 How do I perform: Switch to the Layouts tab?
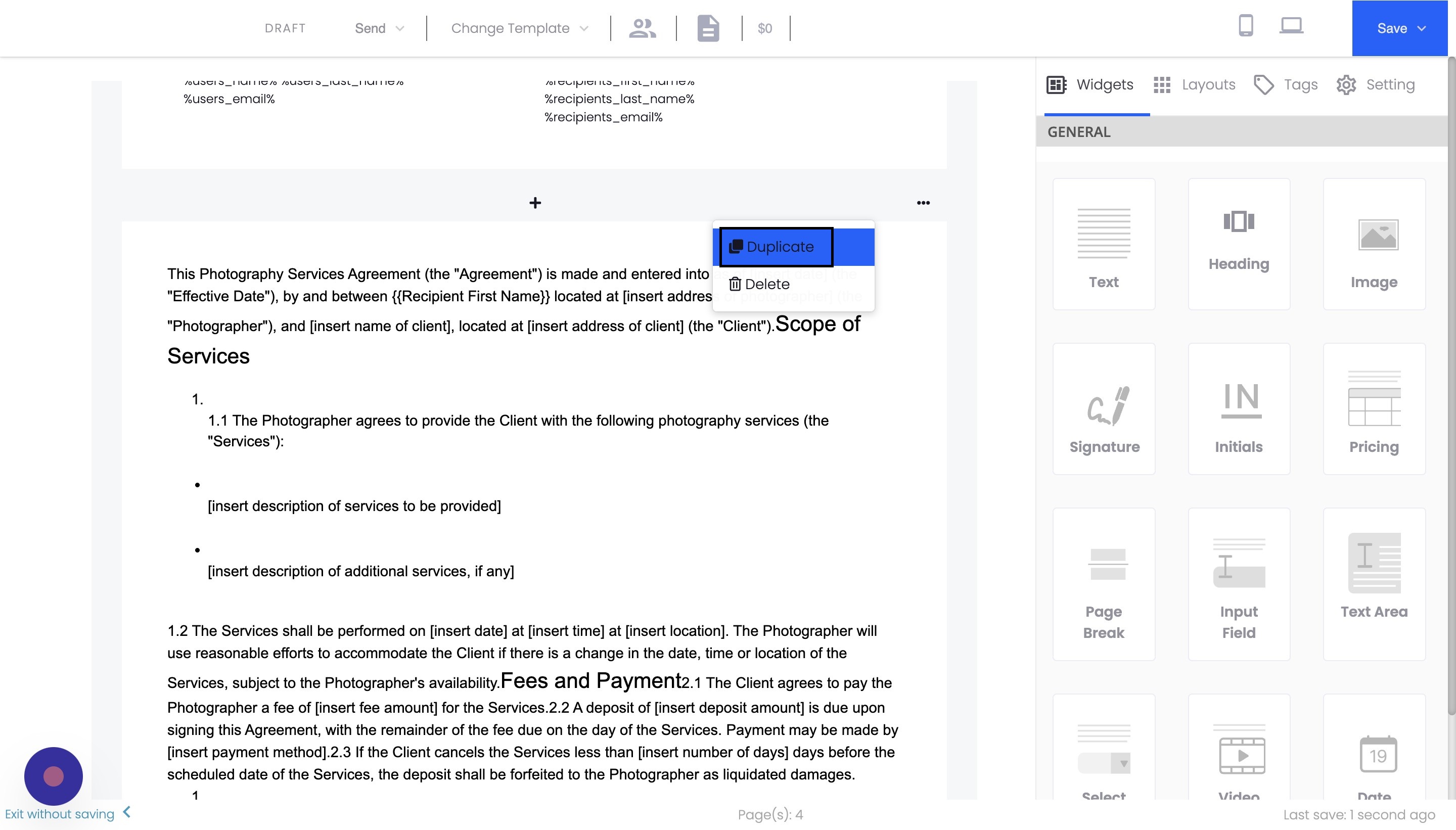(1195, 84)
